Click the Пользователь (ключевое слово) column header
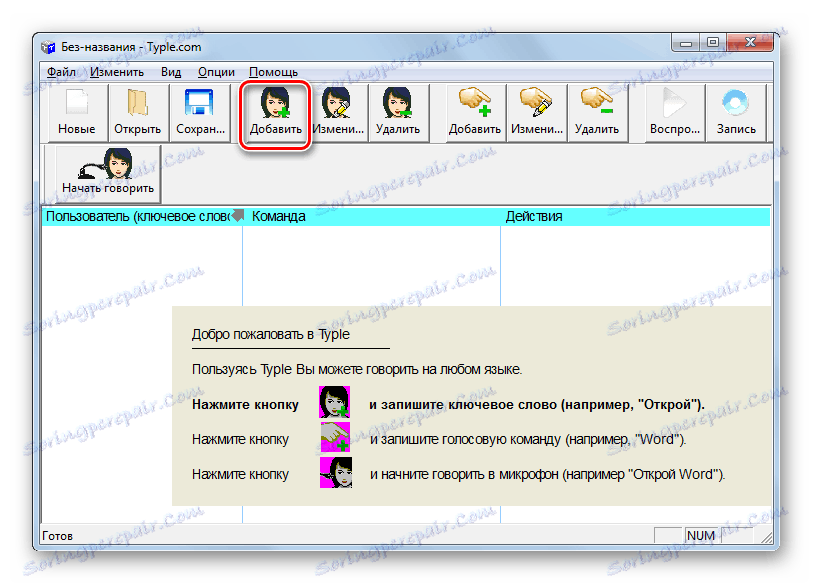 [142, 216]
